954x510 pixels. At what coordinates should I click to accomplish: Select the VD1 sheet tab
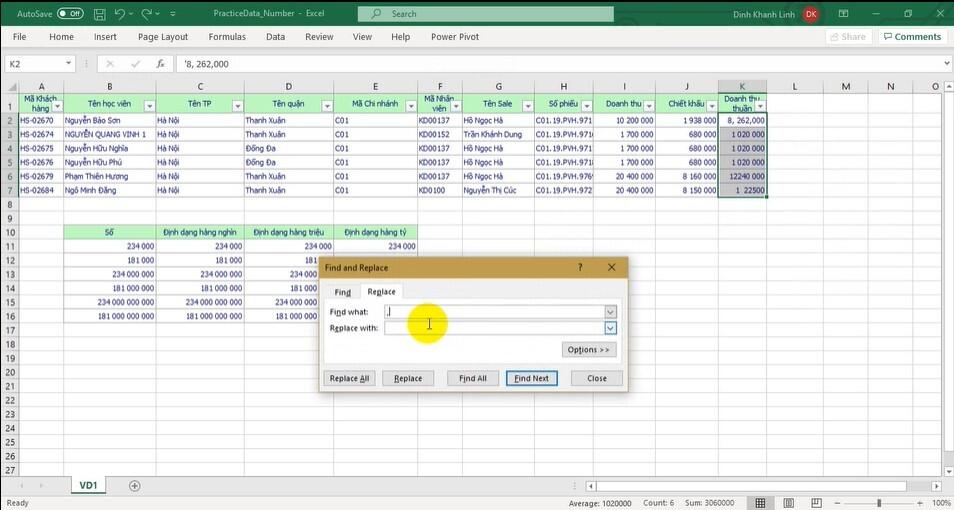(x=88, y=486)
